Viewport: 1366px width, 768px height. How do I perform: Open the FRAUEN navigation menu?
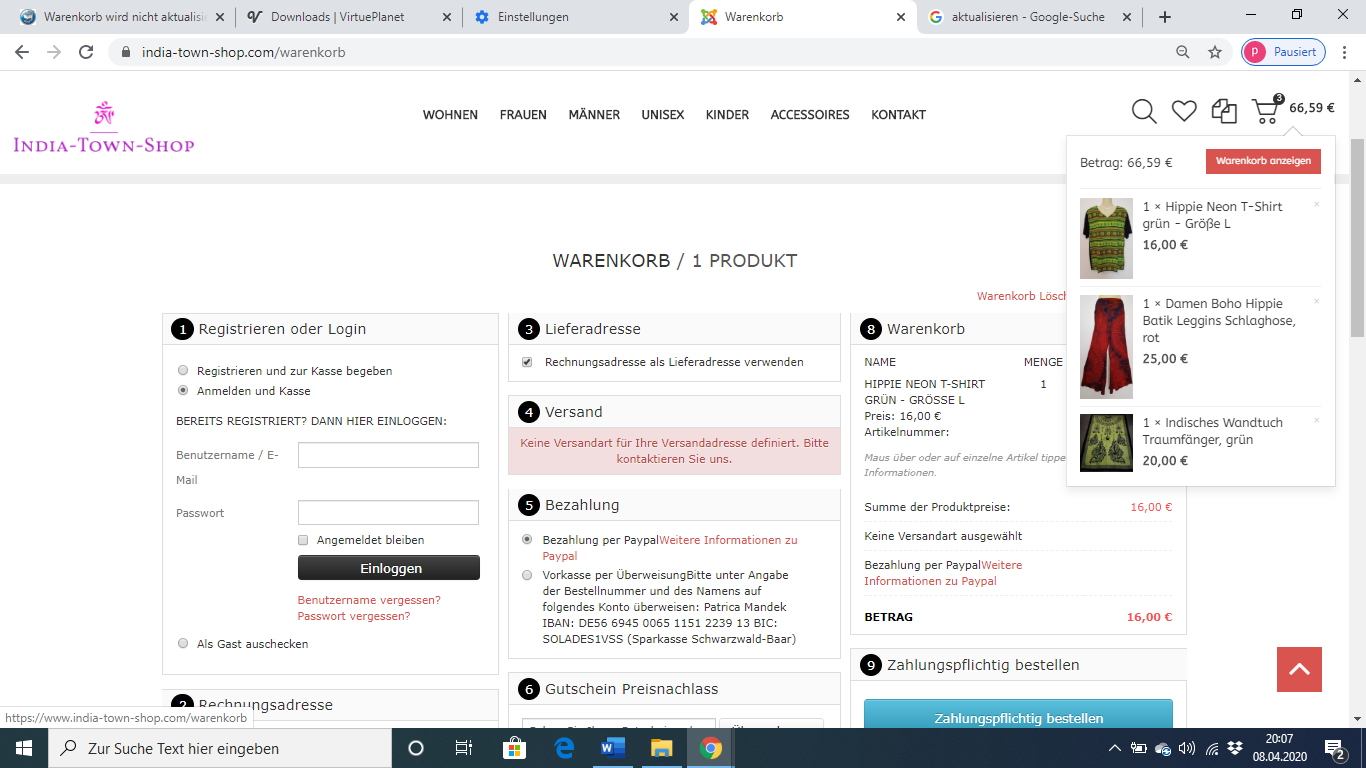coord(523,115)
